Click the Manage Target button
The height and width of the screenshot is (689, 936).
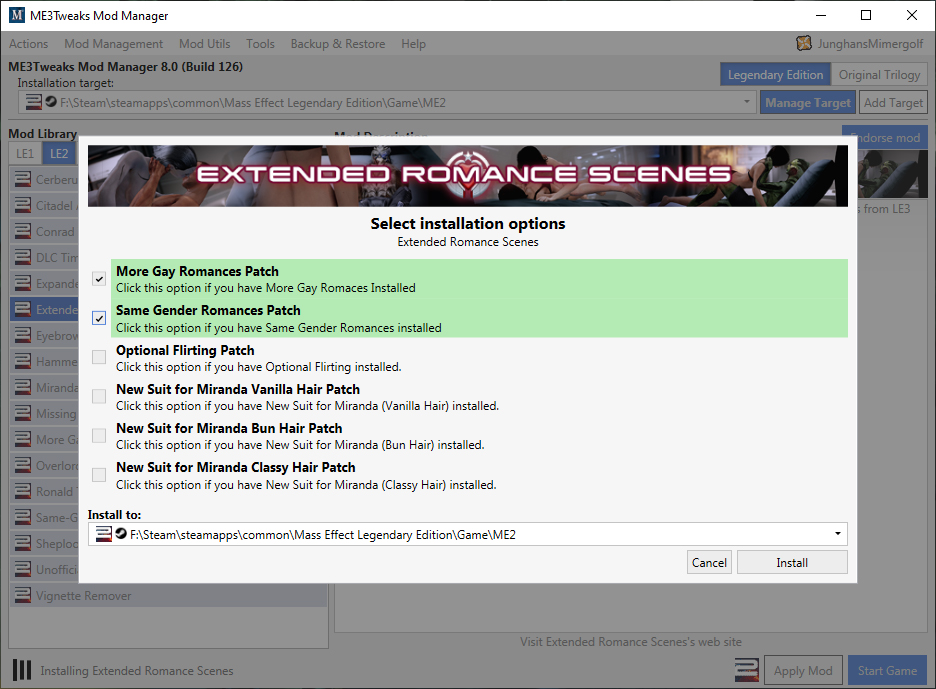[x=808, y=103]
